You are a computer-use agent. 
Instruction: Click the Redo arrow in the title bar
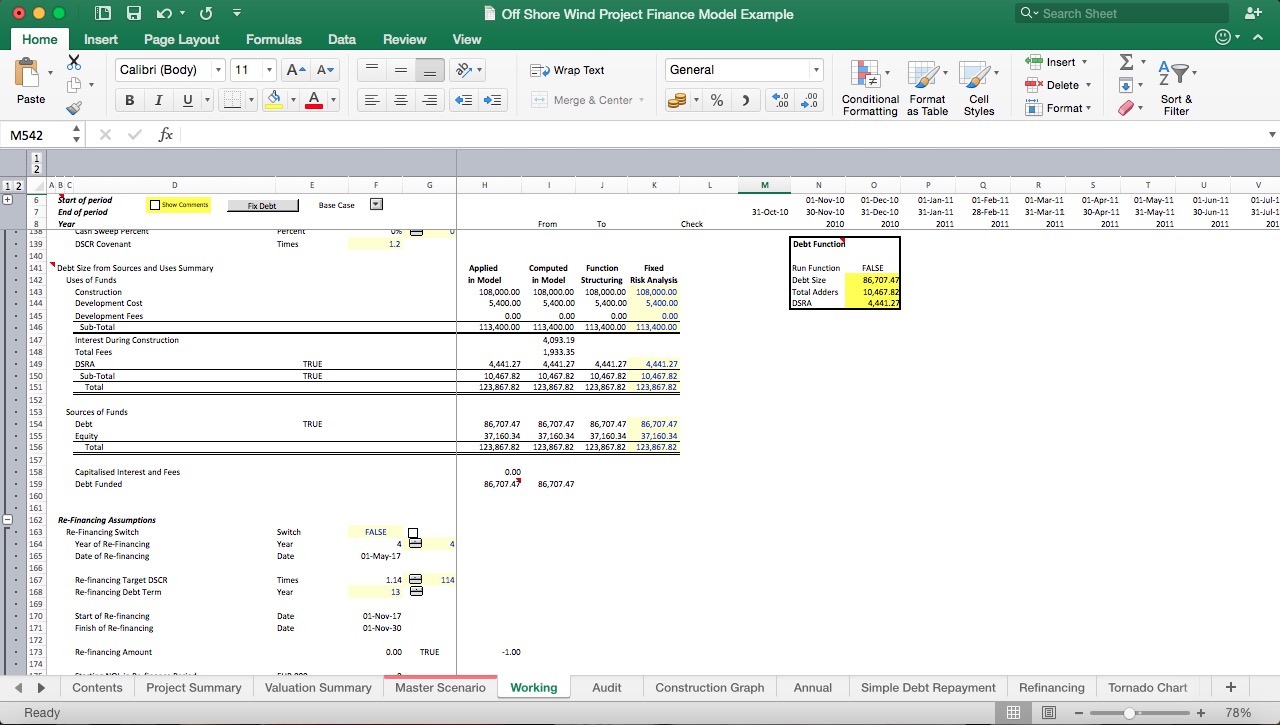[206, 14]
